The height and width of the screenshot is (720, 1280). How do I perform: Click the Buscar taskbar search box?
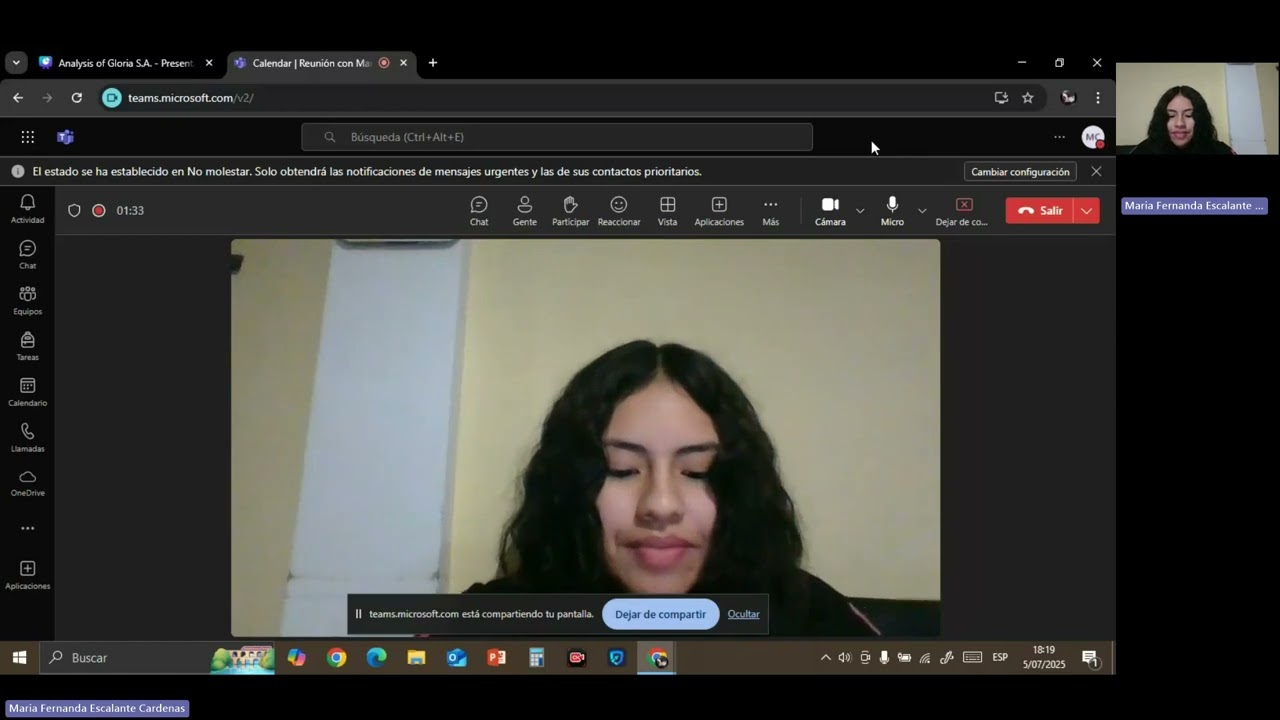click(156, 657)
